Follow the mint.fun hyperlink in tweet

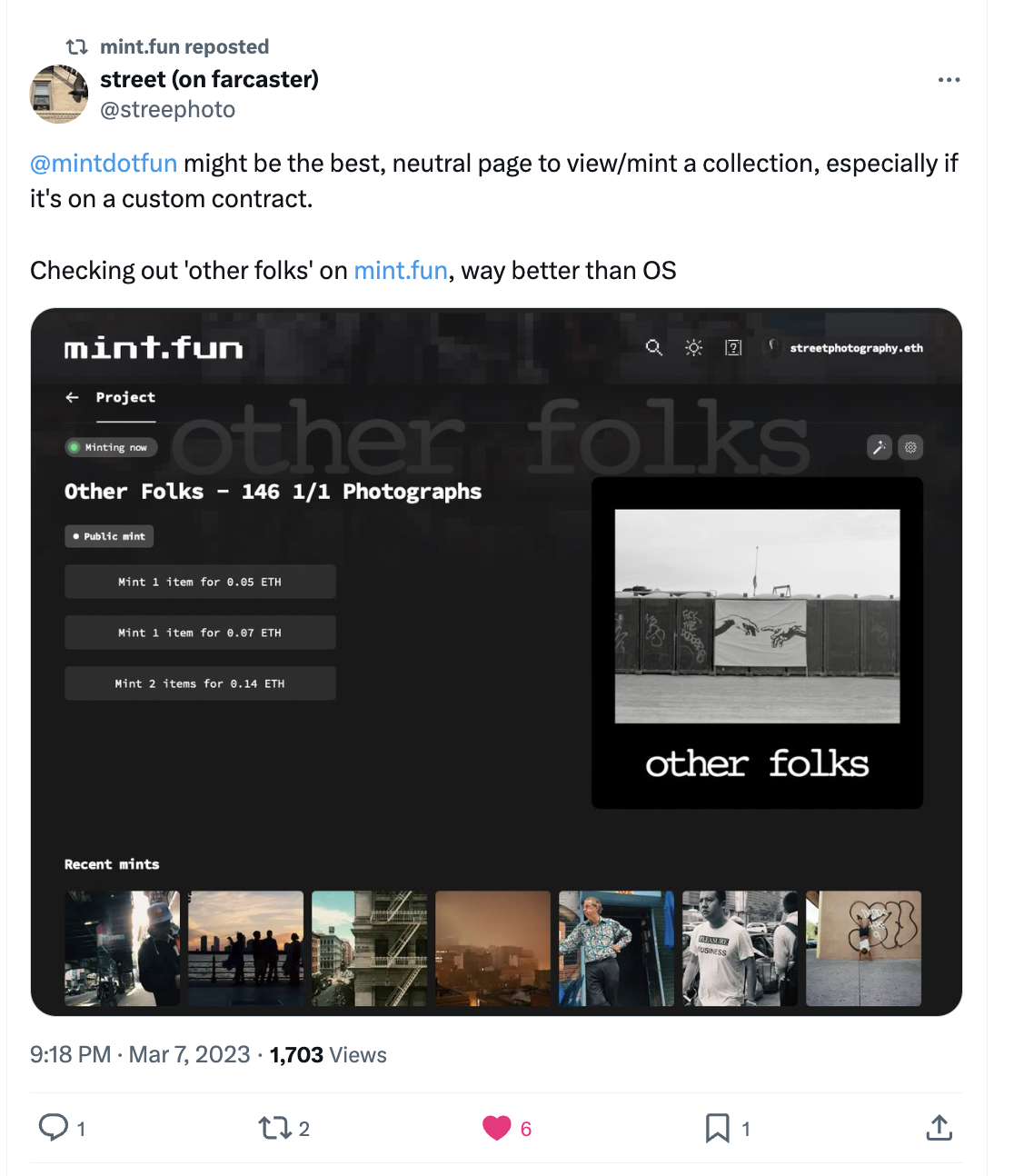coord(401,271)
